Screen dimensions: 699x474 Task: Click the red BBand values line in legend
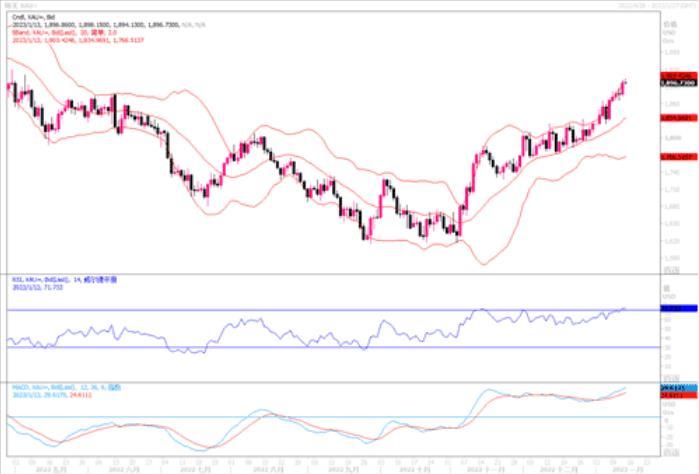[x=74, y=39]
